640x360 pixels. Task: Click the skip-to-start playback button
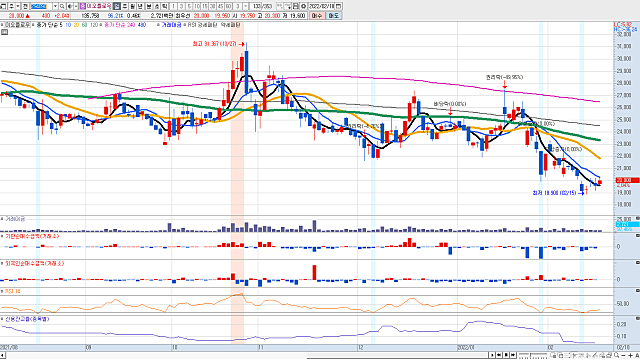click(499, 356)
